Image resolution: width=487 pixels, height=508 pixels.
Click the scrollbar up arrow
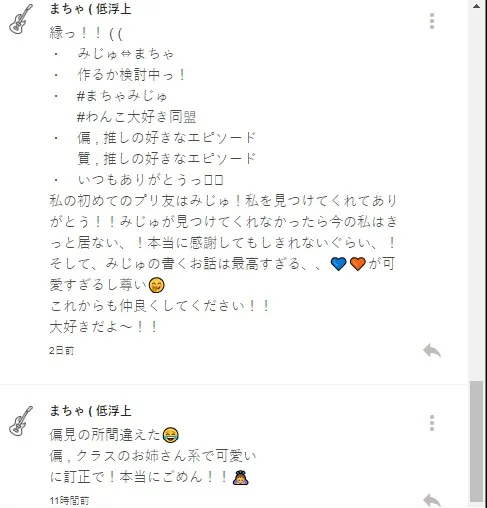point(476,6)
